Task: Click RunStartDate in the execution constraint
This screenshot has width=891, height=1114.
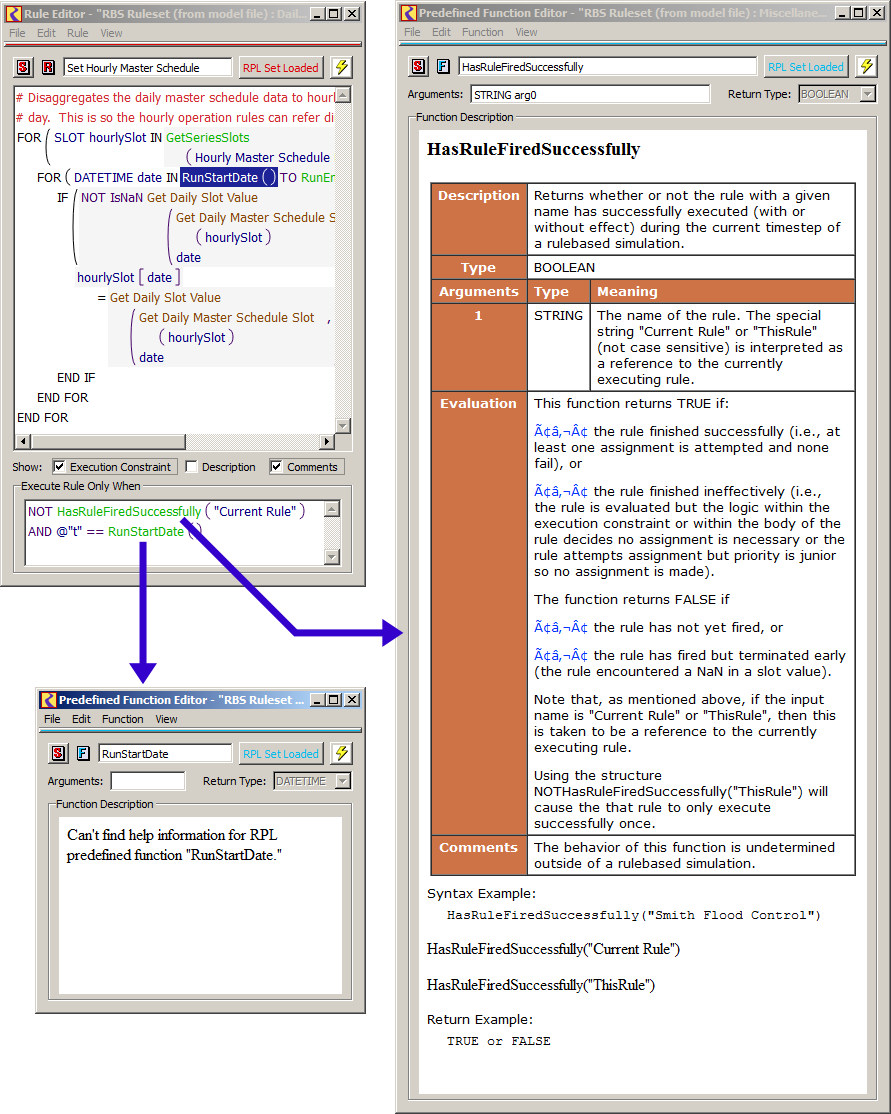Action: (x=146, y=531)
